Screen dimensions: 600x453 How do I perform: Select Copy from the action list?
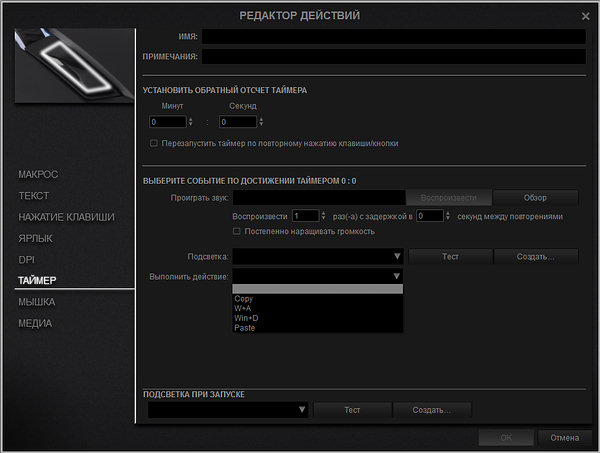click(x=244, y=298)
